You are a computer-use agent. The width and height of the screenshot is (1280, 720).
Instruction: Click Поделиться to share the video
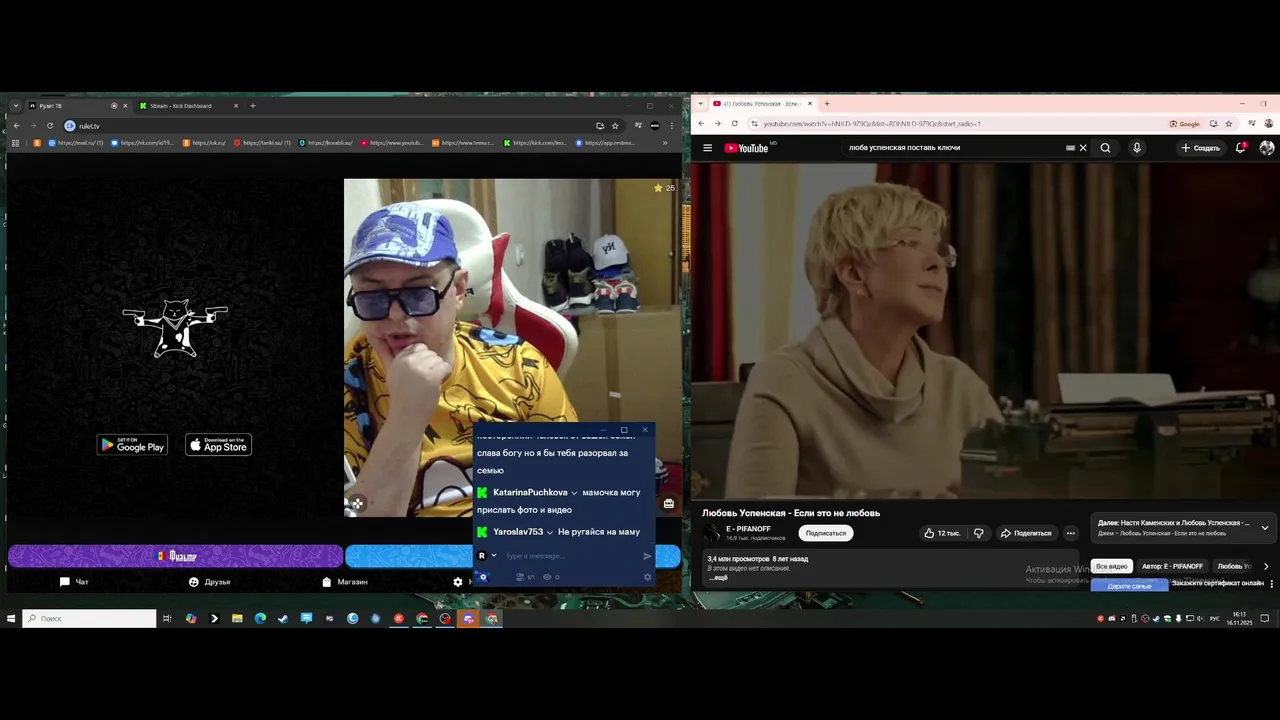(1026, 533)
